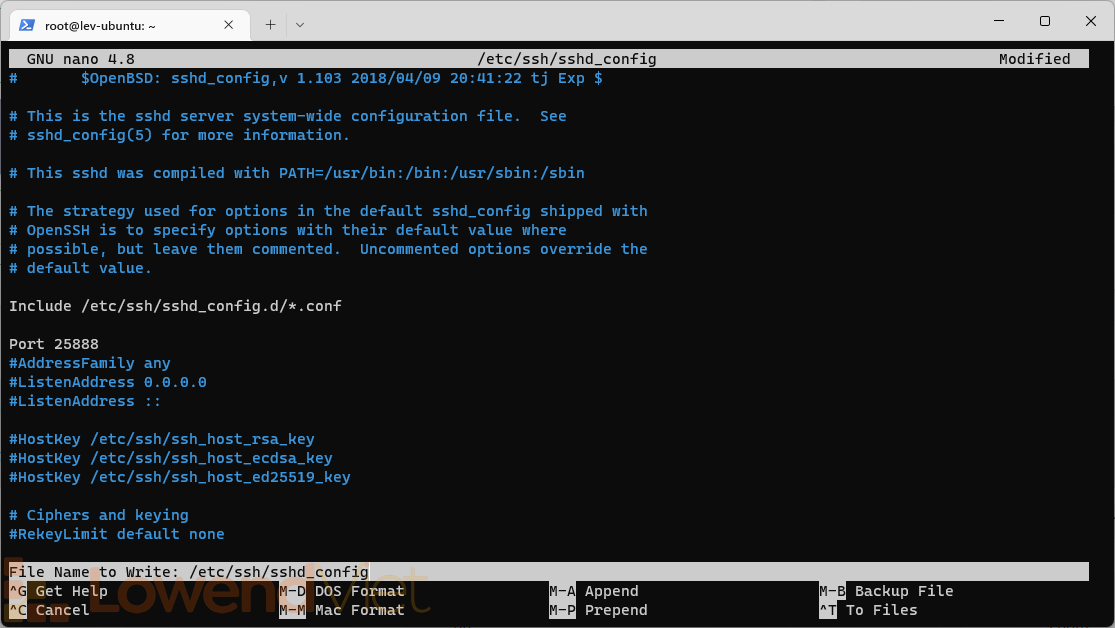
Task: Toggle the Prepend mode option
Action: click(x=598, y=610)
